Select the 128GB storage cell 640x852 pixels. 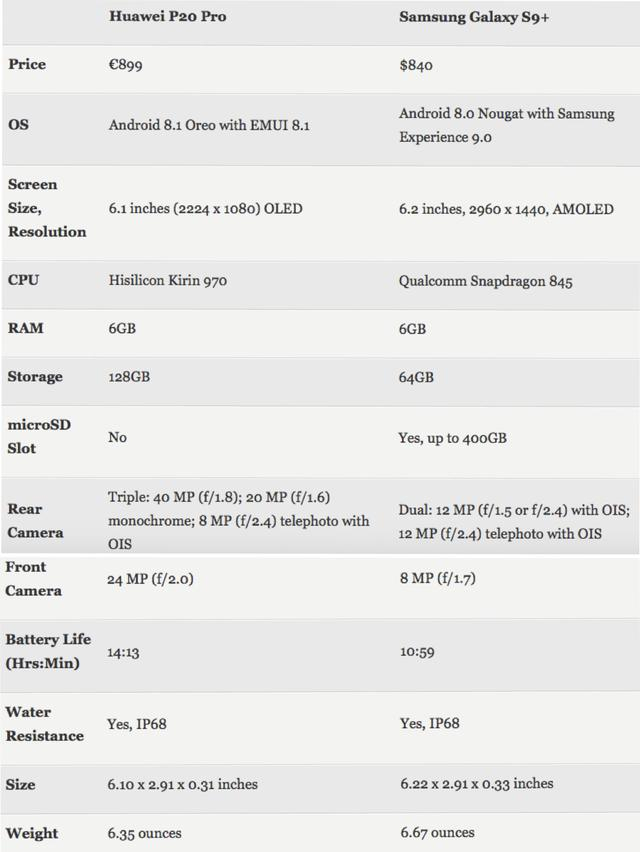point(127,377)
